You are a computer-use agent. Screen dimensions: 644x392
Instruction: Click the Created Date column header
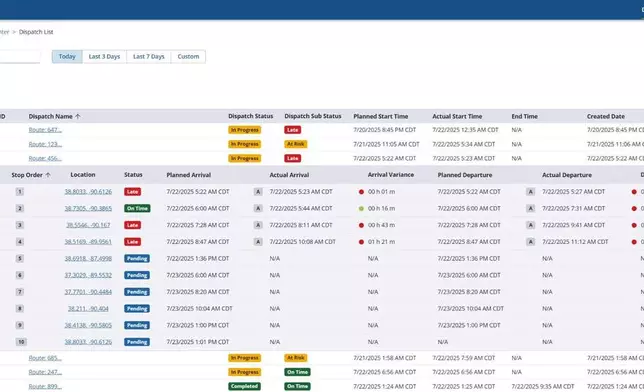point(606,117)
